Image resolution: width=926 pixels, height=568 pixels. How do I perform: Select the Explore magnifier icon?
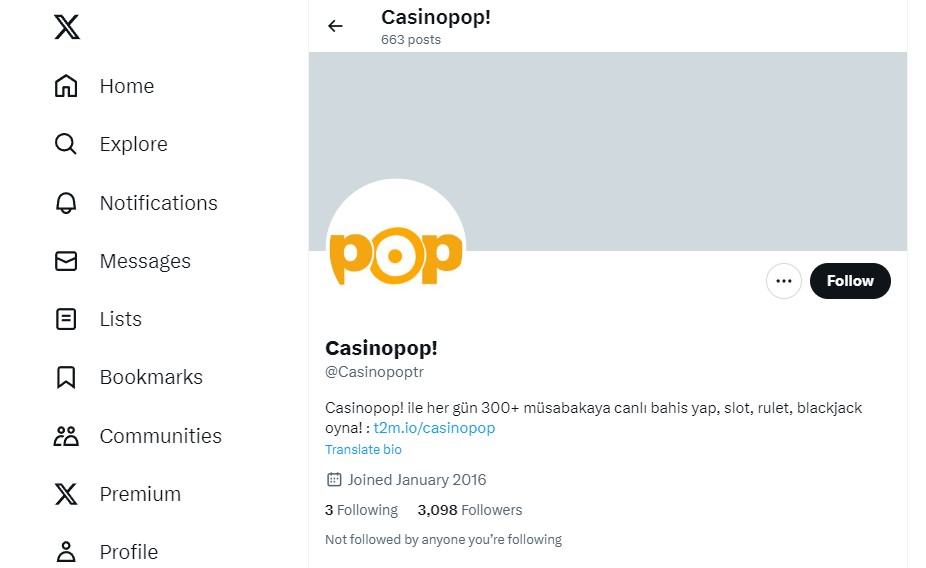[x=66, y=144]
